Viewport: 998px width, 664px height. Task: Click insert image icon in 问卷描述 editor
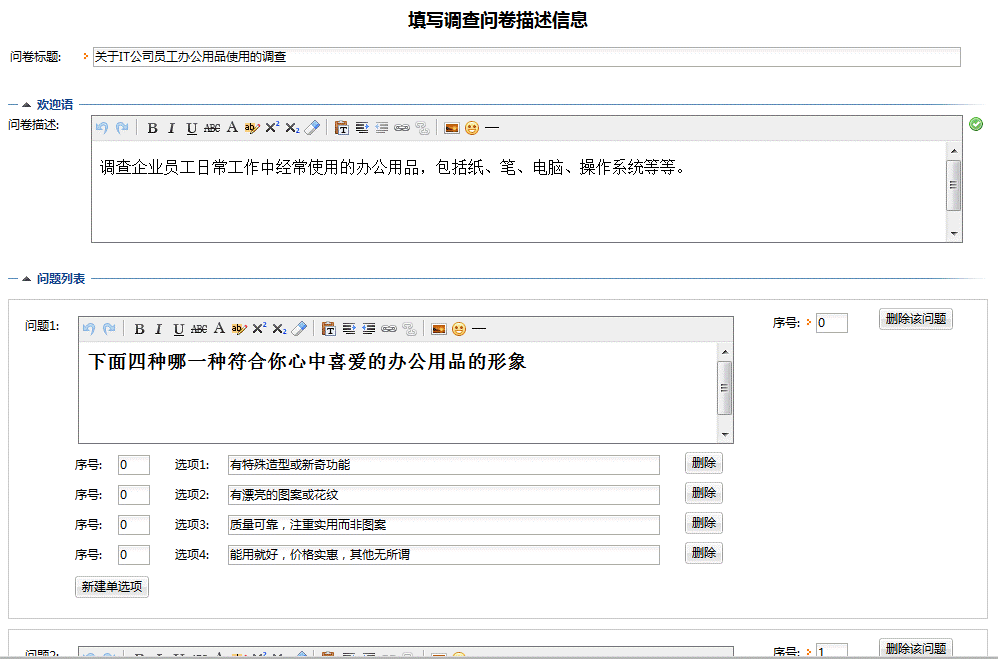pos(452,128)
